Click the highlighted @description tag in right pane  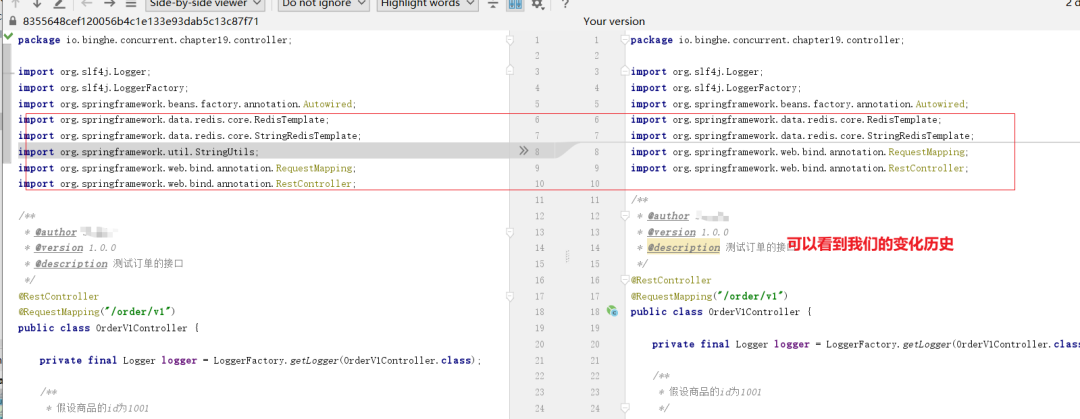point(683,248)
